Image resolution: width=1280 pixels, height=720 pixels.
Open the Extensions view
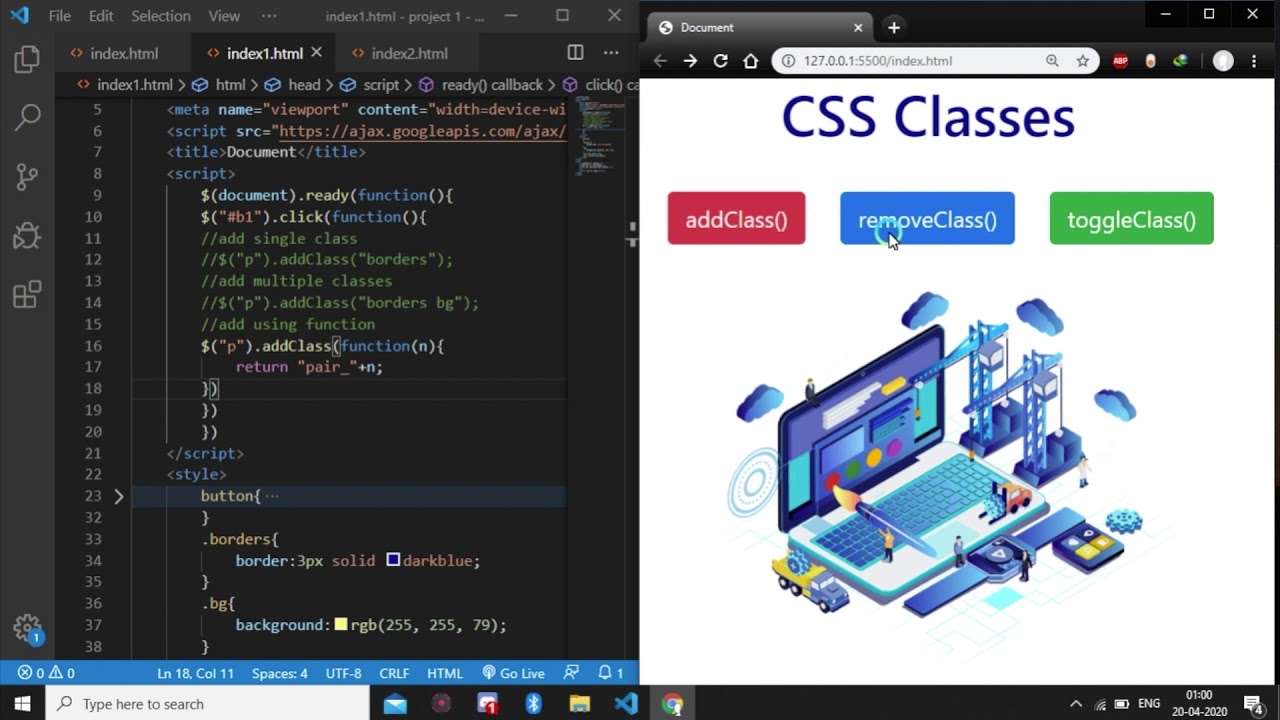(x=27, y=295)
